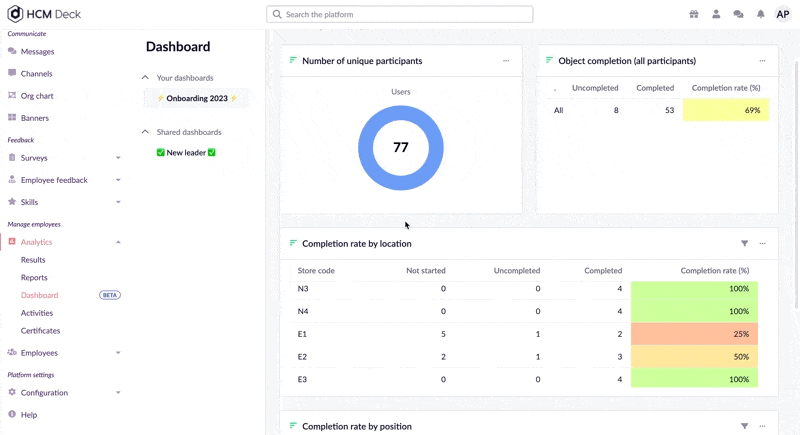Open options menu for Completion rate by position
The image size is (800, 435).
(x=762, y=426)
